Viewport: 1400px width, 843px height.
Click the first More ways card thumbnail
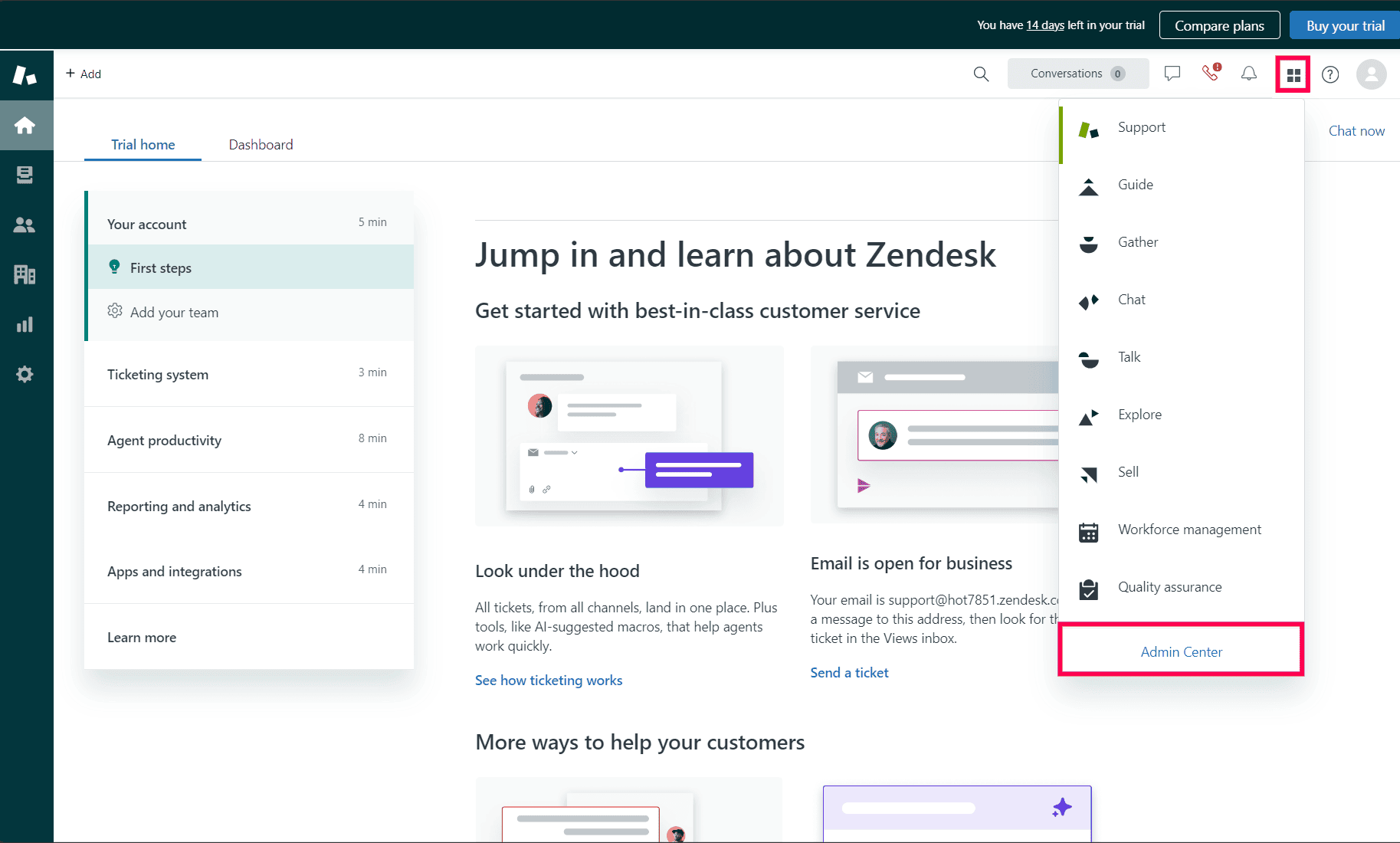[x=629, y=810]
